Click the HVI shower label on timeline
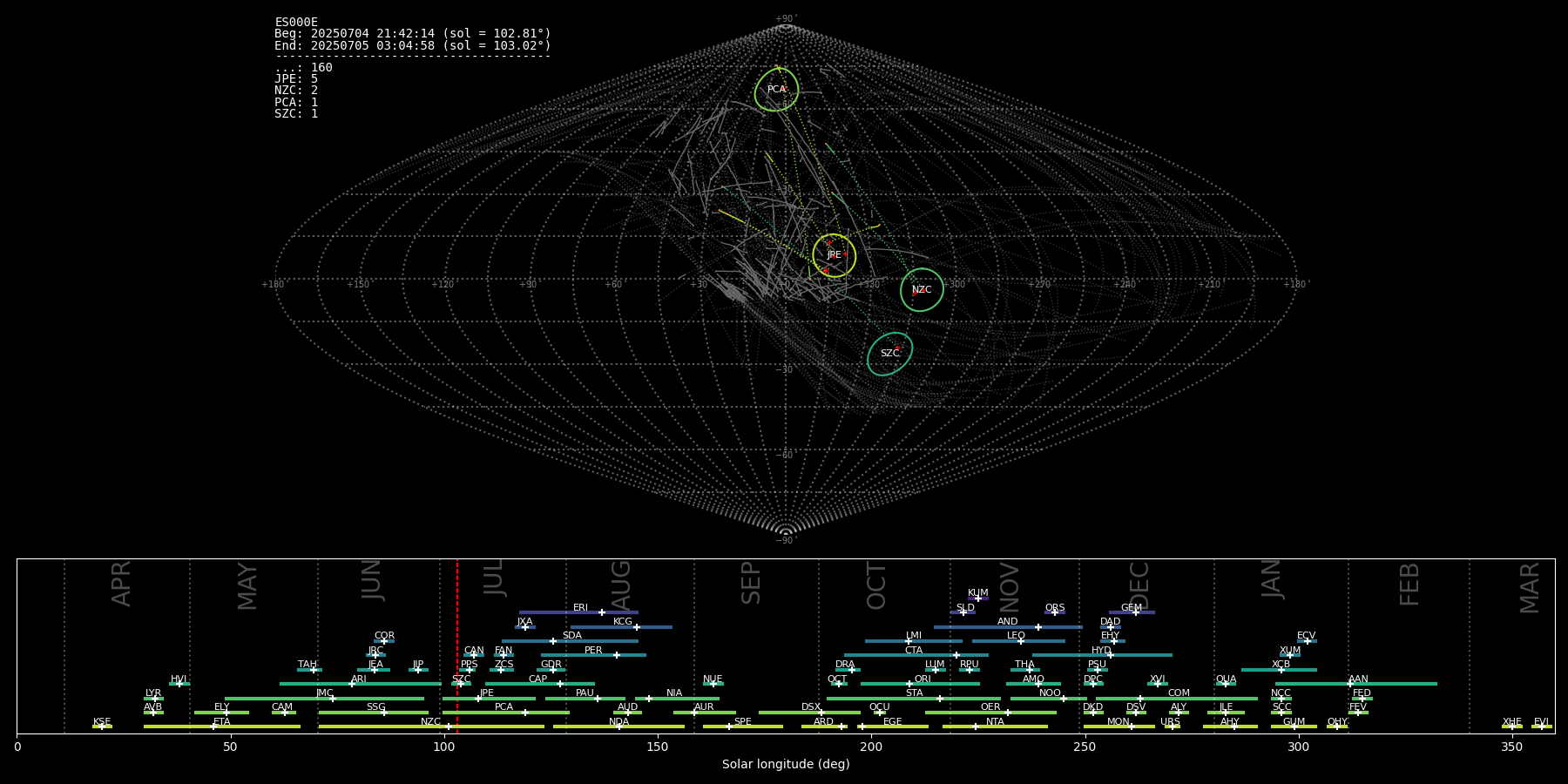This screenshot has width=1568, height=784. click(x=179, y=679)
